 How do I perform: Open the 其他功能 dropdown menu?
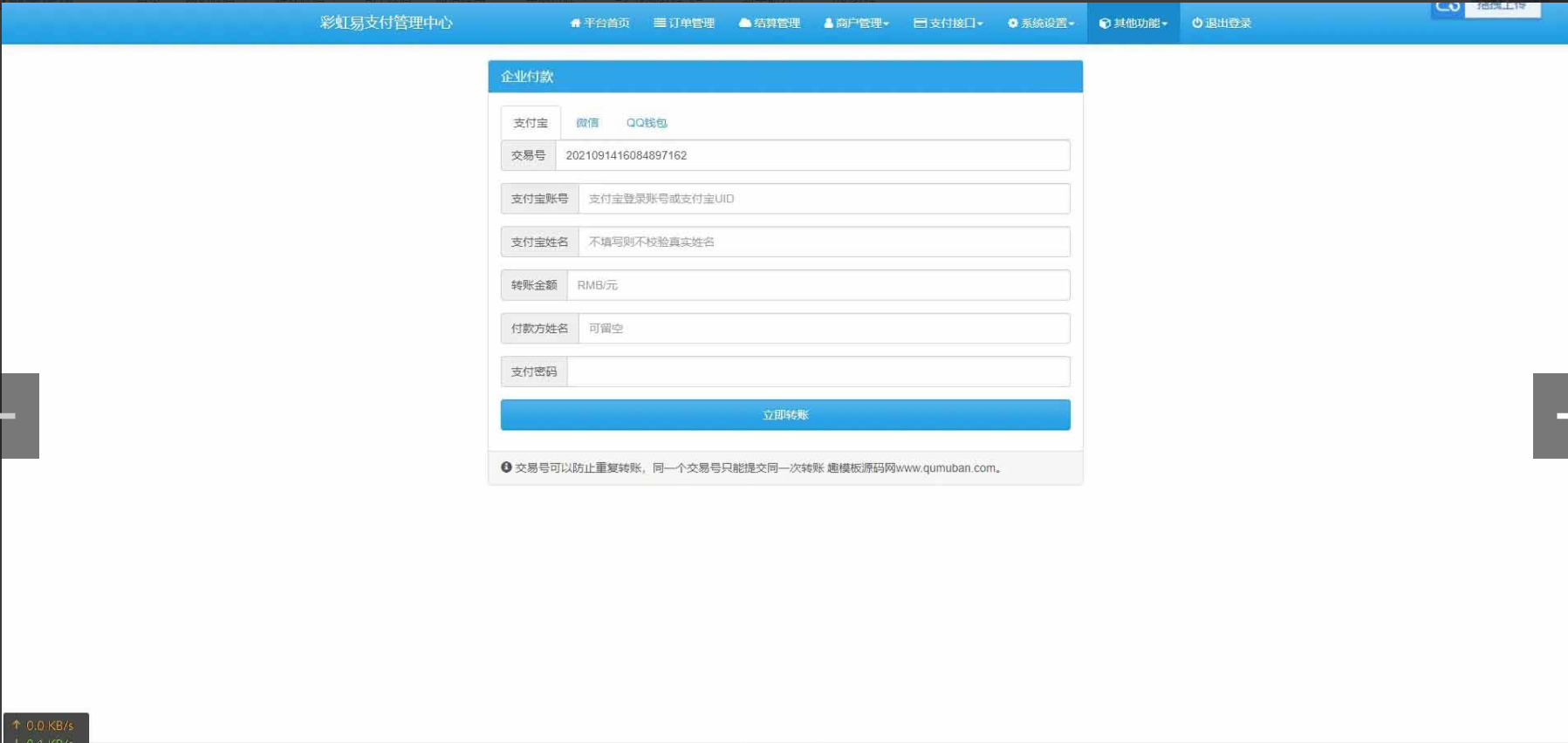coord(1133,24)
